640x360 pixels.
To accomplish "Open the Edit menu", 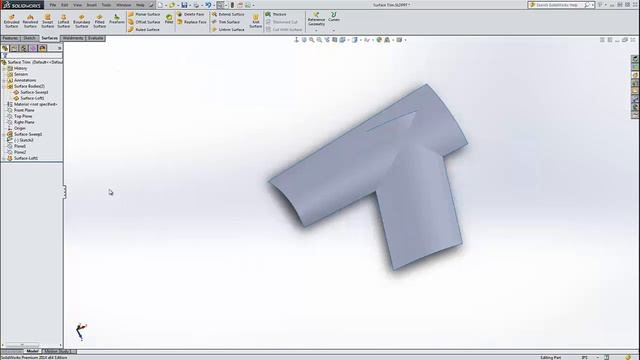I will [64, 5].
